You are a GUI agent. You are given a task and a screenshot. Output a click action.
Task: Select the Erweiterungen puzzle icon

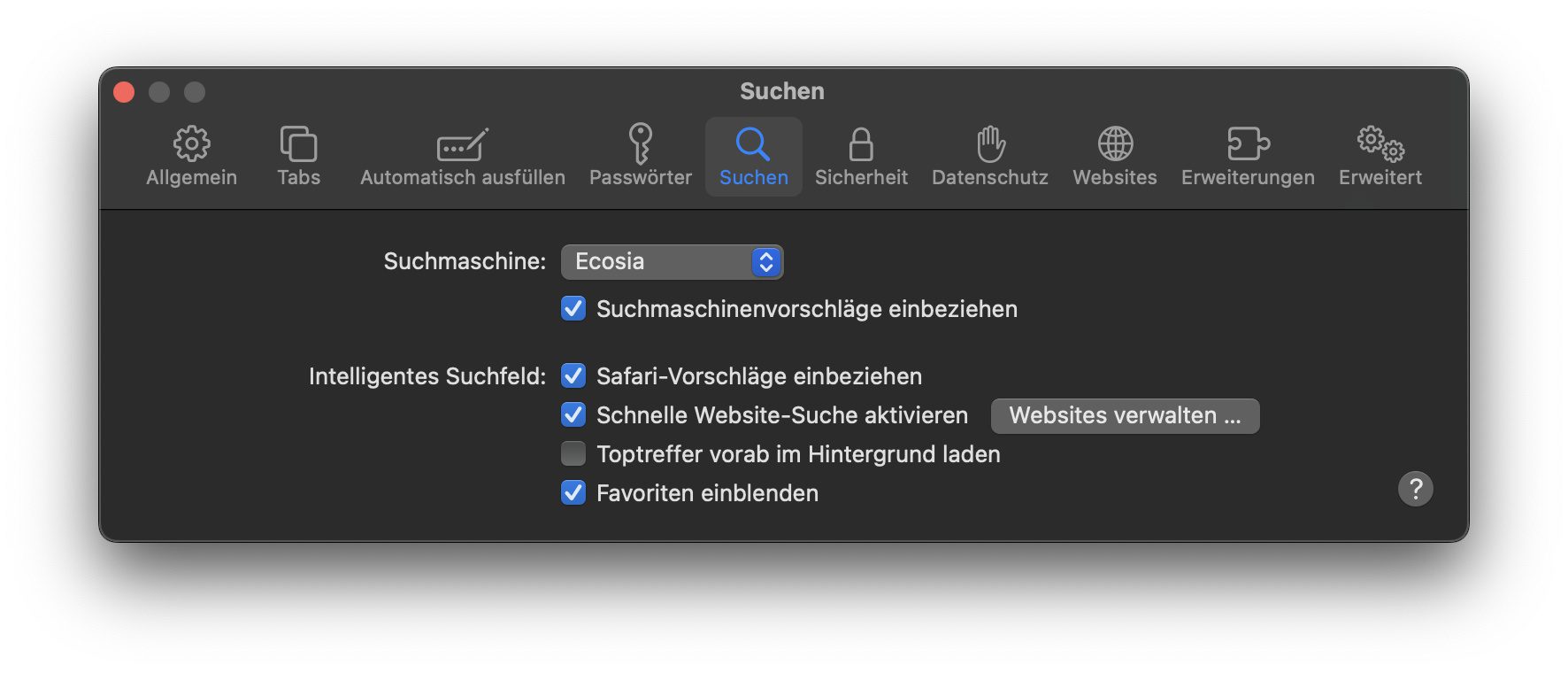coord(1248,143)
